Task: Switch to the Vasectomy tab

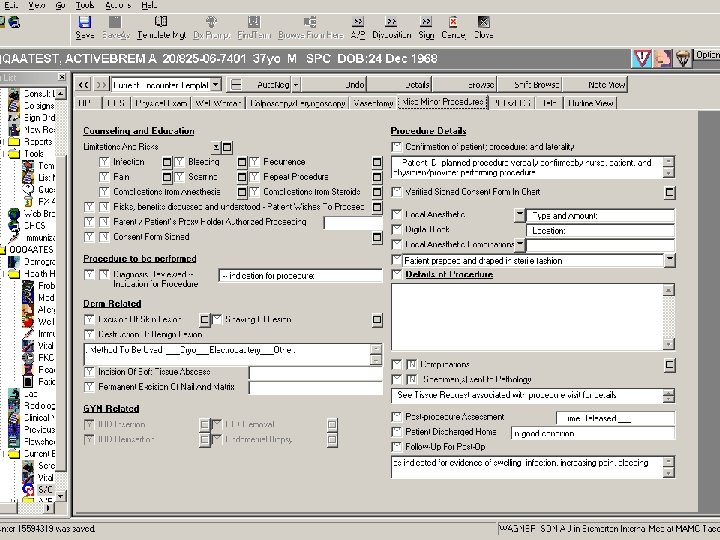Action: [x=374, y=103]
